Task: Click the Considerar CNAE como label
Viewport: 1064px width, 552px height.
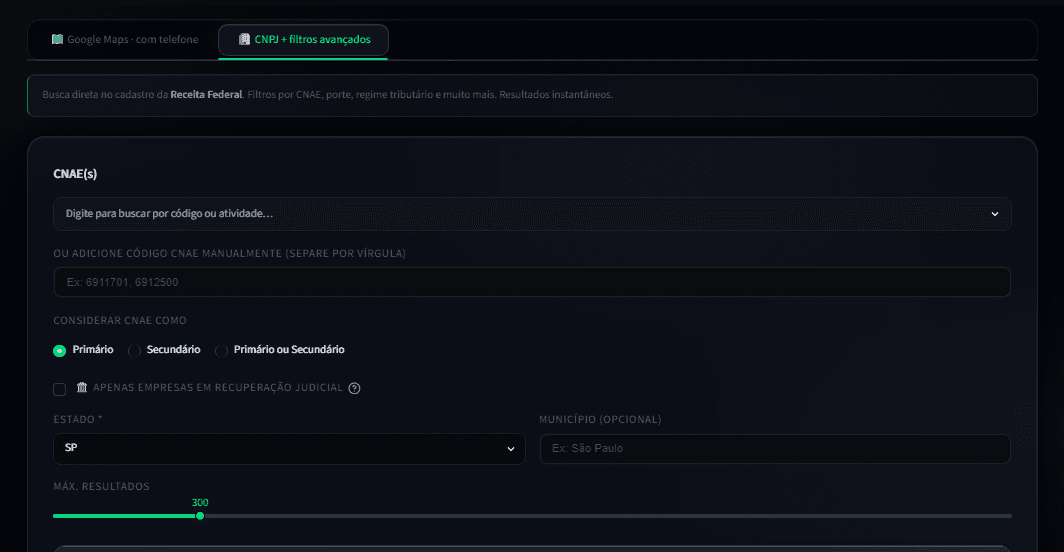Action: click(120, 320)
